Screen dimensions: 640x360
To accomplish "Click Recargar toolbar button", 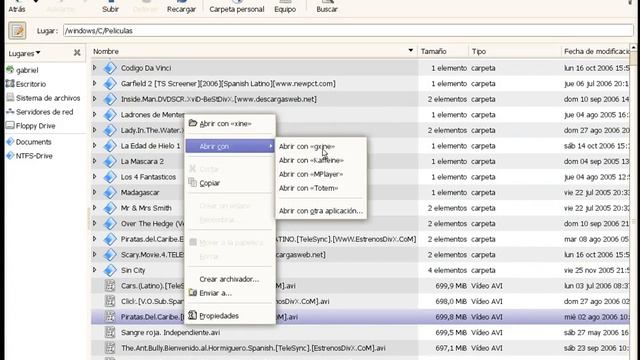I will (181, 7).
